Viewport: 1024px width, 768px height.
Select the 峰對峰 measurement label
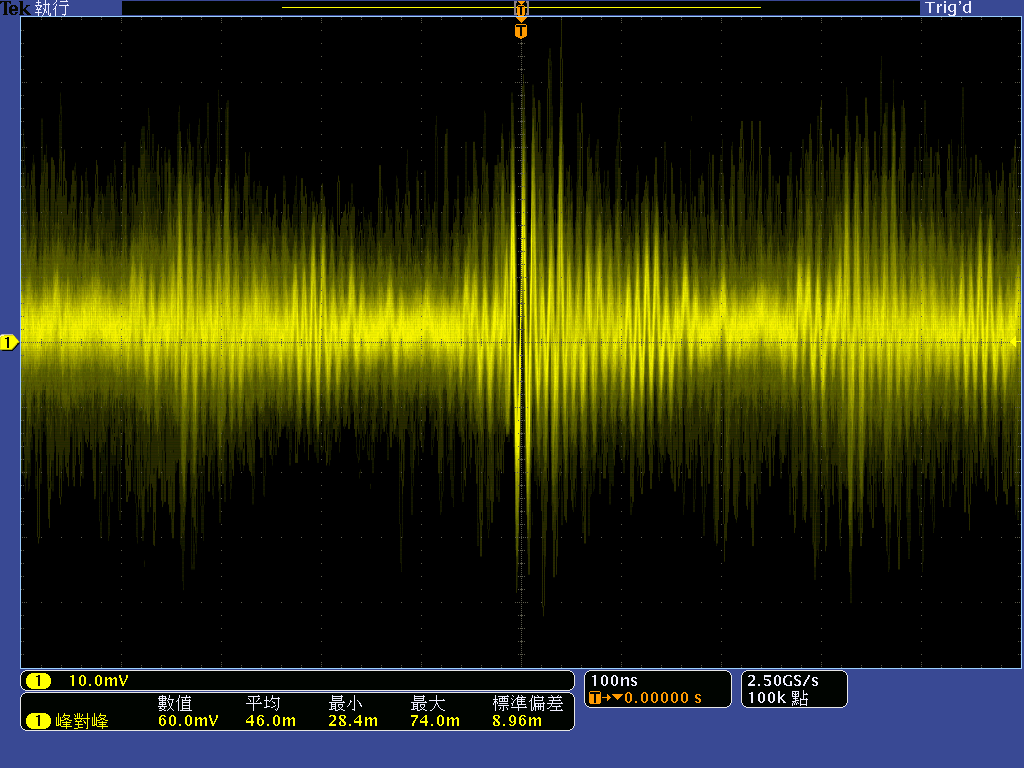(x=82, y=721)
